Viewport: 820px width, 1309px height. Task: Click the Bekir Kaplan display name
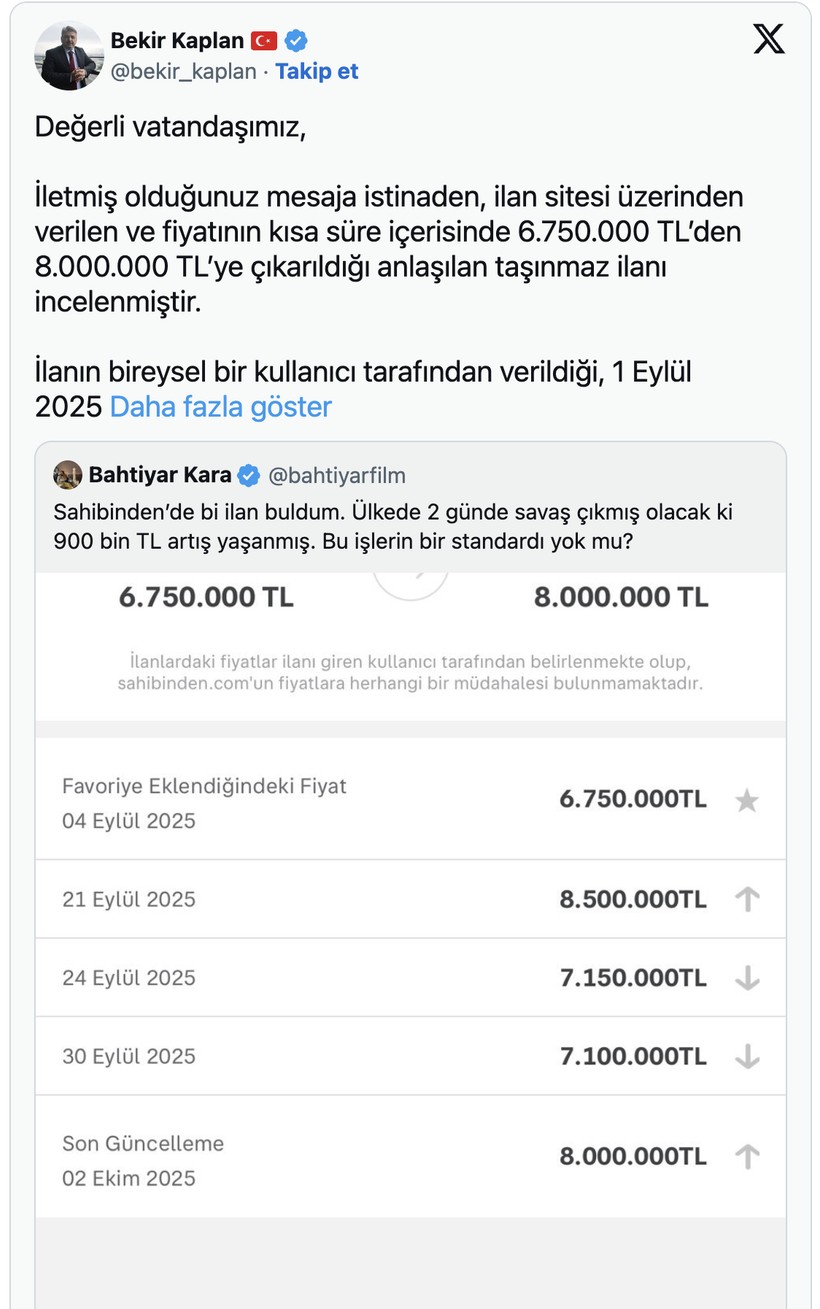click(177, 41)
